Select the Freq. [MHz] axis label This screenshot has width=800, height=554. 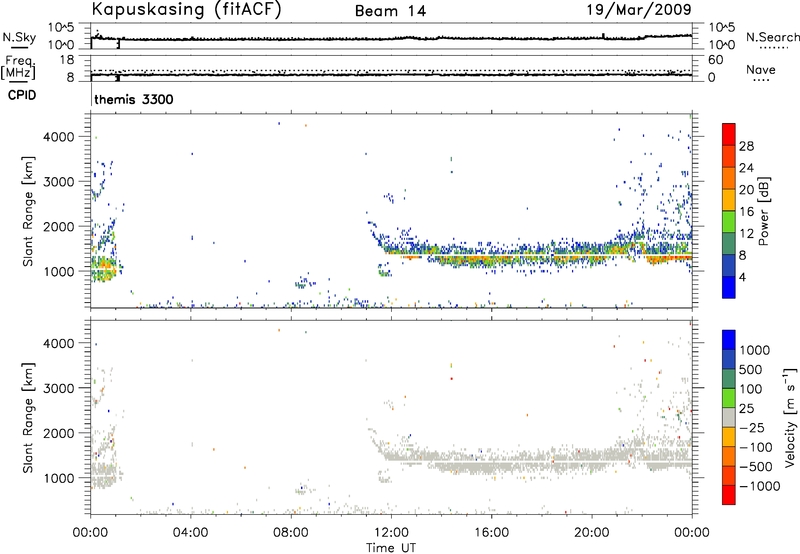point(18,68)
